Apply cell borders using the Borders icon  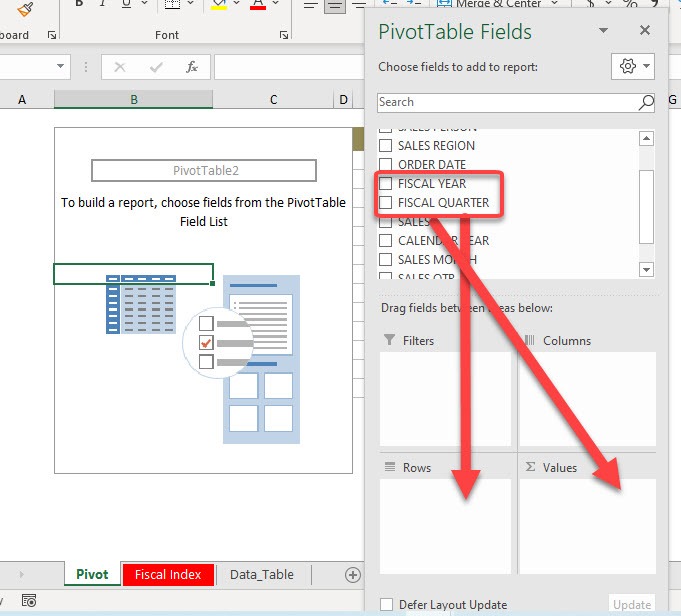(x=172, y=4)
